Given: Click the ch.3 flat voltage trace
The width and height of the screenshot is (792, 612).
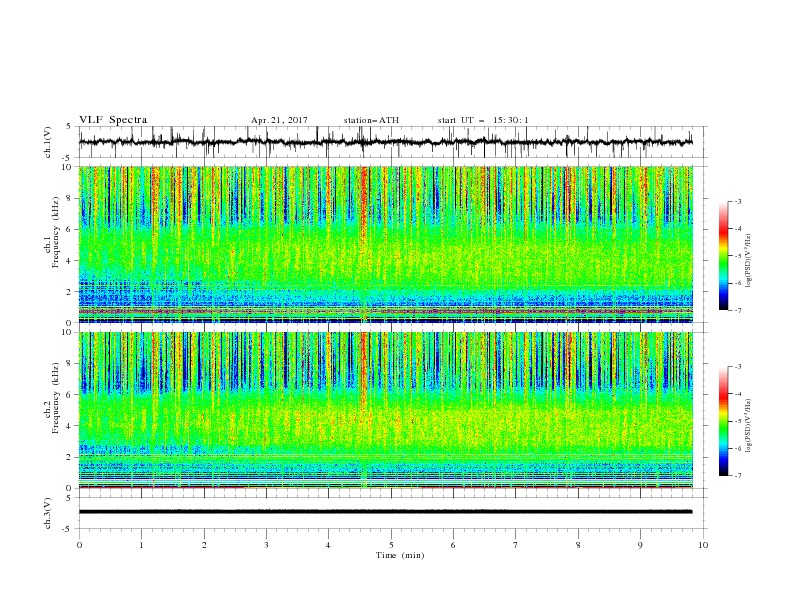Looking at the screenshot, I should (385, 512).
